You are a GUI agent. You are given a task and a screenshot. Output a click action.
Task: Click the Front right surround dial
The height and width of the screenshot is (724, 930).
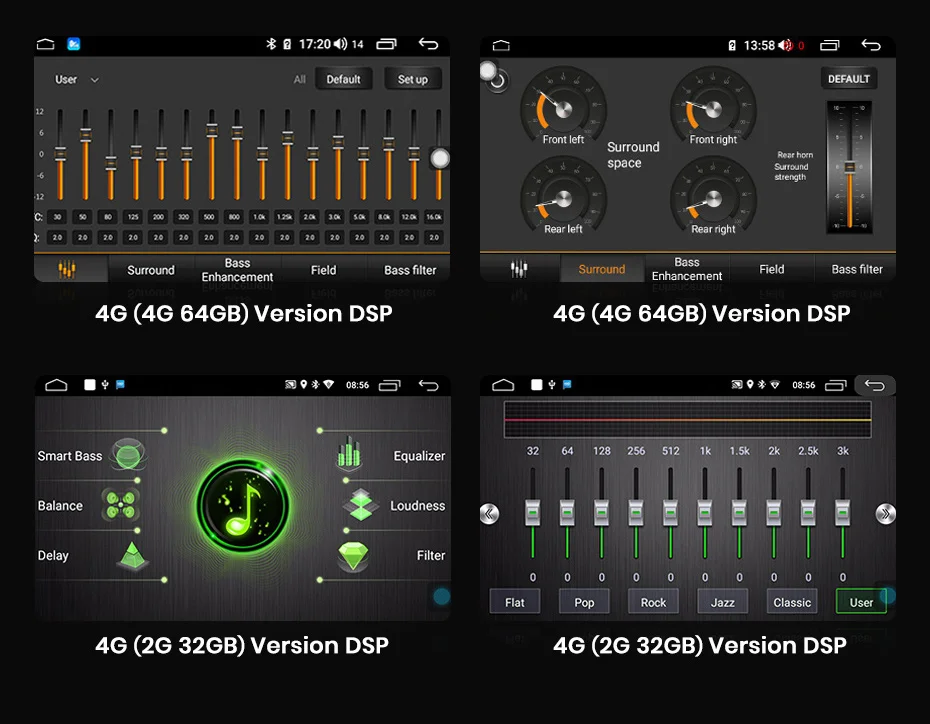click(x=713, y=107)
